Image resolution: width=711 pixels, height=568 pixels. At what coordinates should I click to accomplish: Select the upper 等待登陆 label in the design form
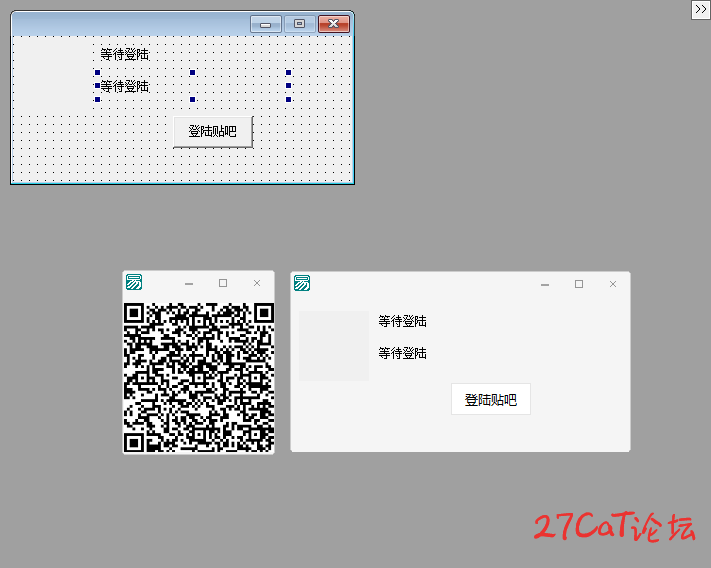[125, 54]
